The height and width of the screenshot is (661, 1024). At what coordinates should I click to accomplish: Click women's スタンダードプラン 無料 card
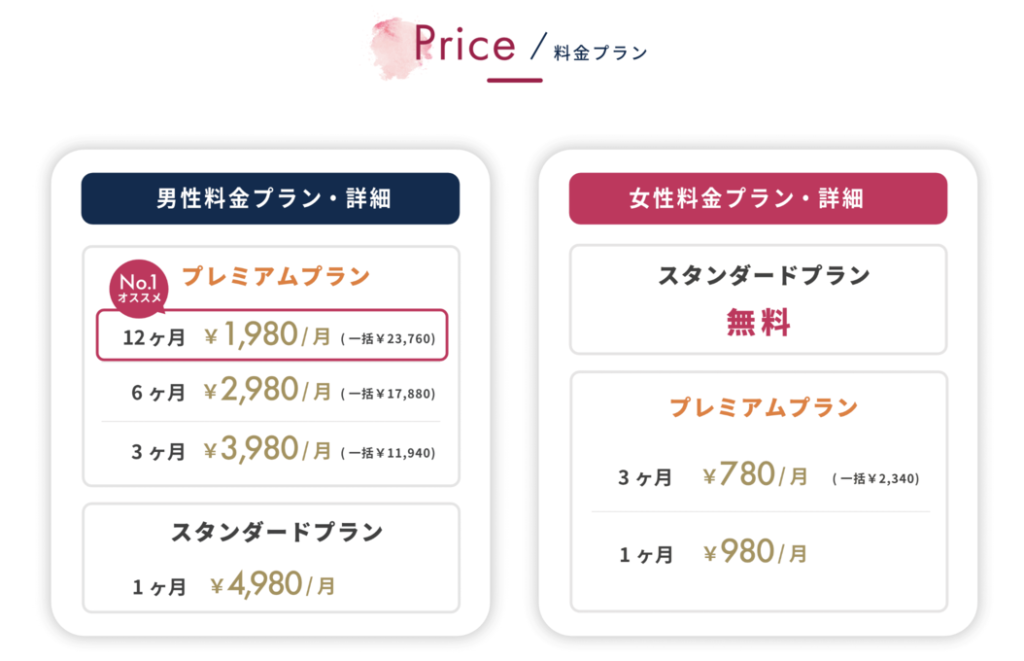758,300
